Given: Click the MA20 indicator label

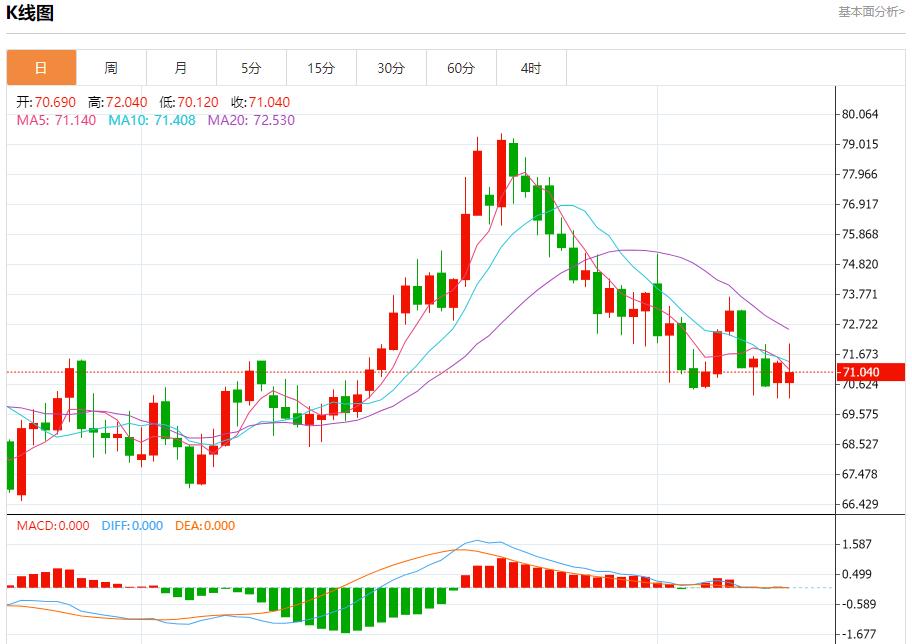Looking at the screenshot, I should point(251,120).
